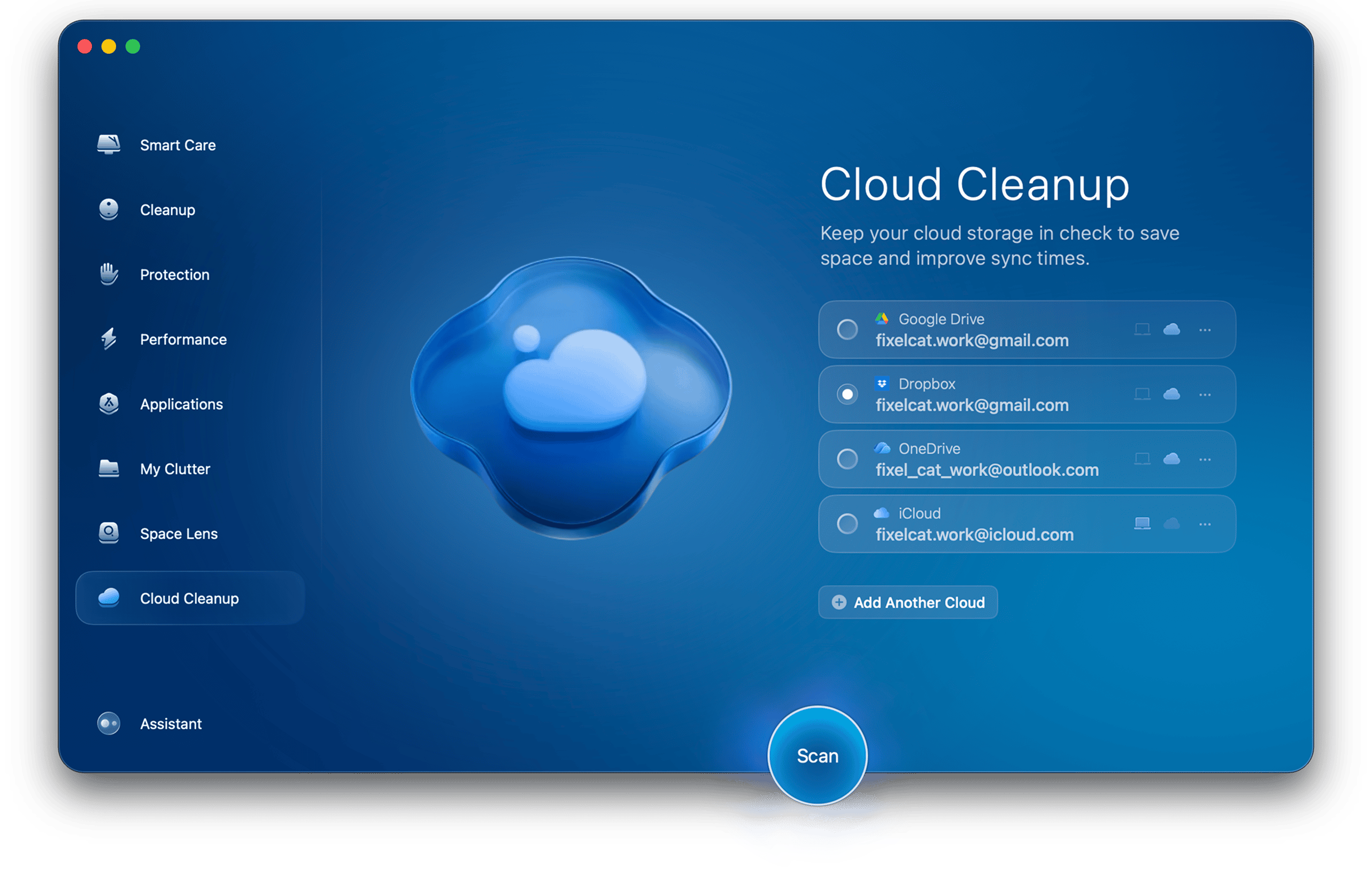Start scanning with the Scan button

[817, 756]
